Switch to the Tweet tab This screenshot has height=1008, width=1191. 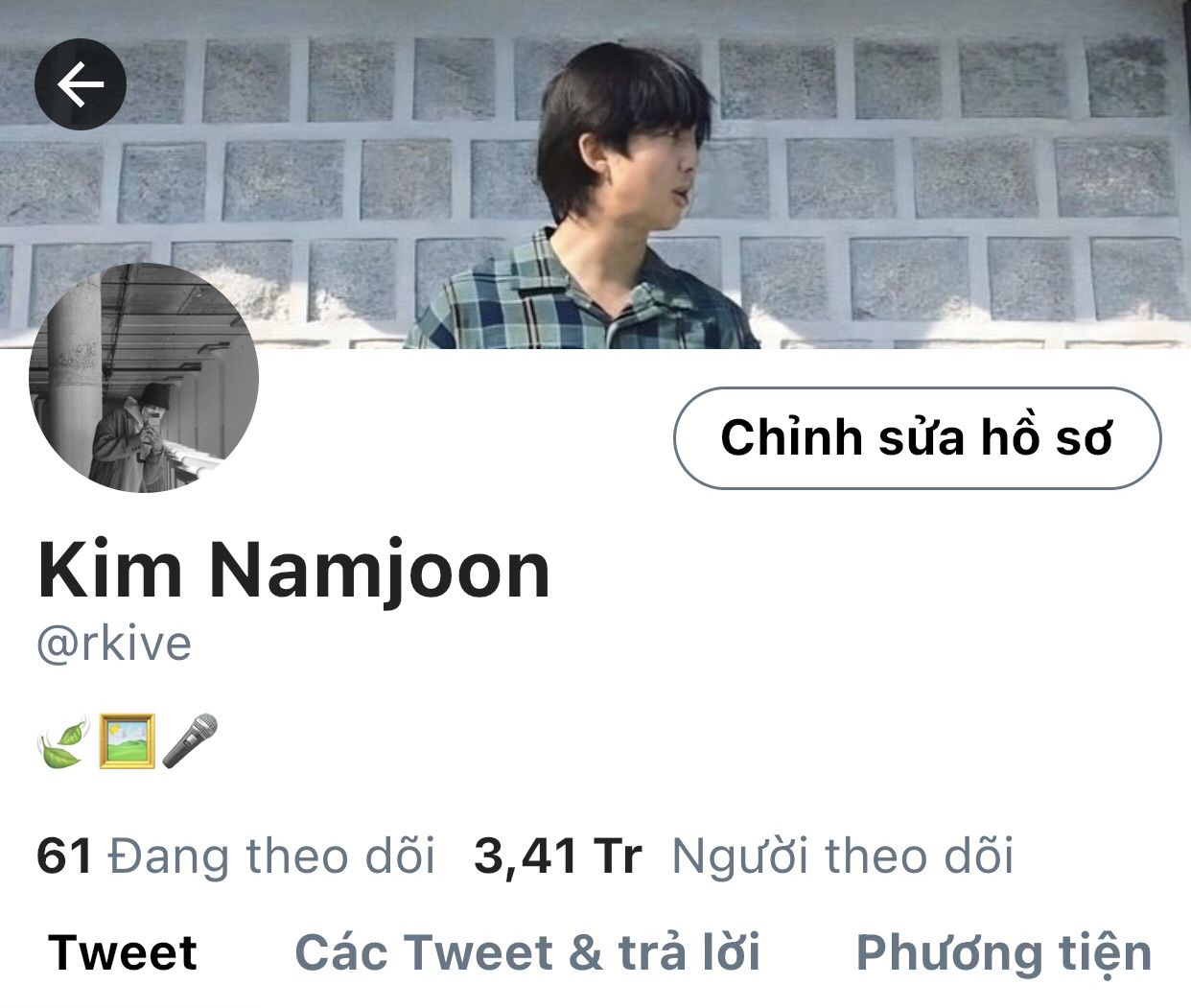coord(123,952)
